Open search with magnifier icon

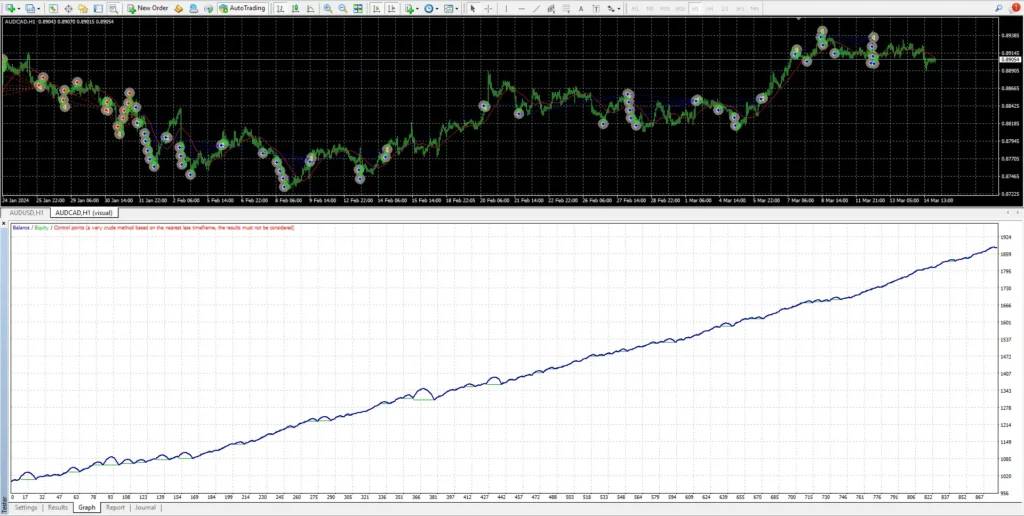[x=998, y=8]
